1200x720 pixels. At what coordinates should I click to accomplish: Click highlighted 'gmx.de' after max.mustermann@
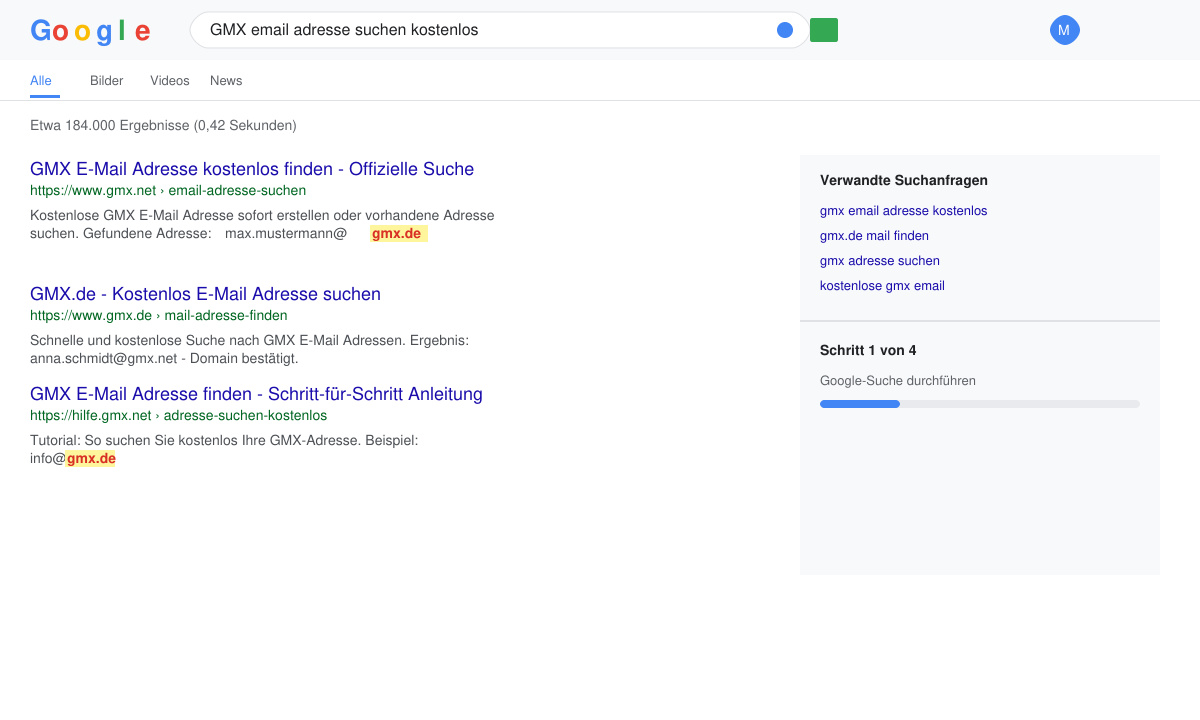pos(397,234)
